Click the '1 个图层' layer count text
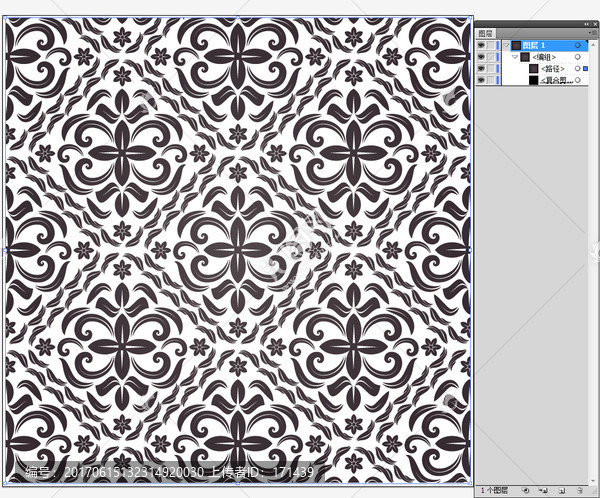This screenshot has width=600, height=498. (494, 490)
